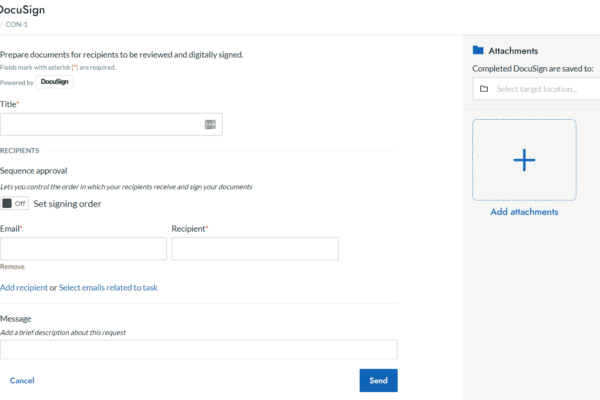Focus the Email input field
The height and width of the screenshot is (400, 600).
click(x=83, y=249)
